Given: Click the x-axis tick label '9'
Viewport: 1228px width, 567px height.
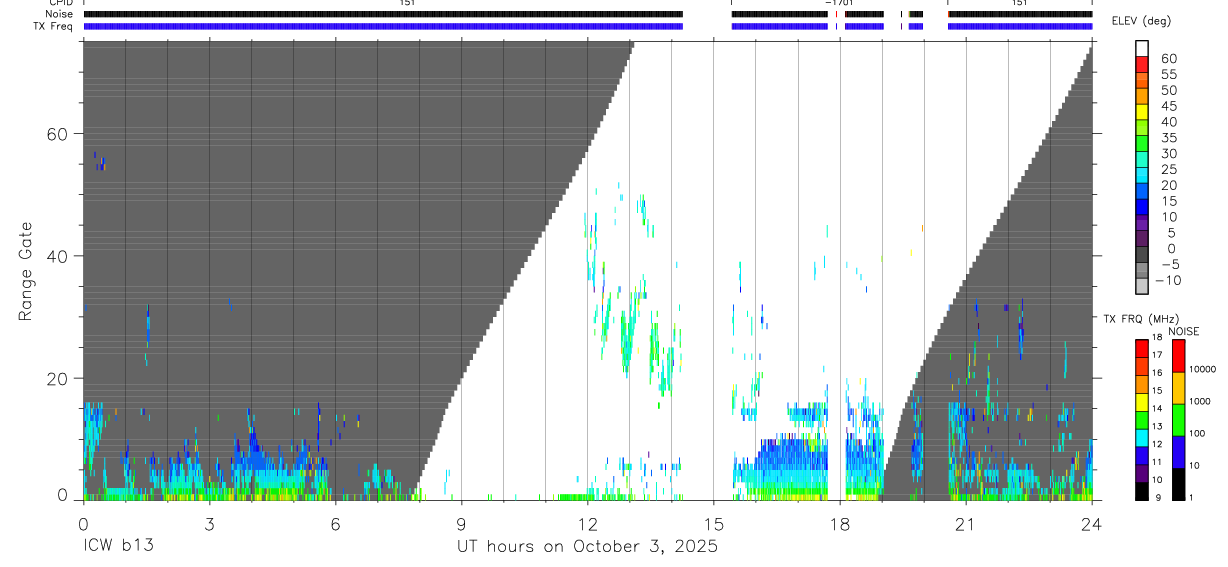Looking at the screenshot, I should tap(461, 523).
